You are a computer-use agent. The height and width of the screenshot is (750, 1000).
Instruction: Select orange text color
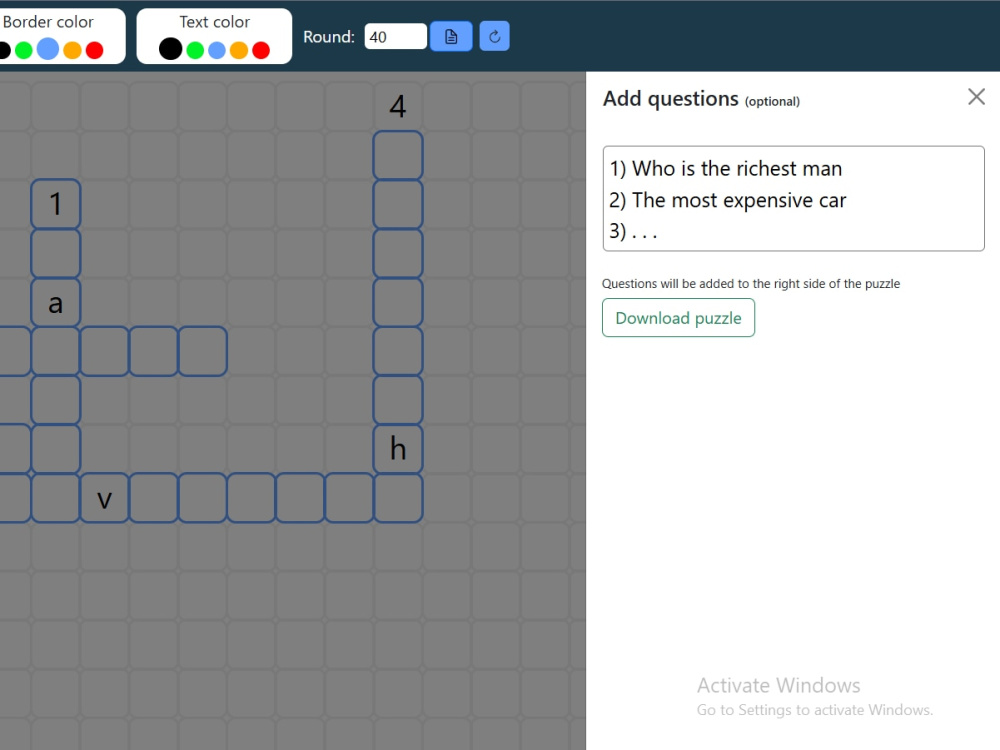(239, 50)
